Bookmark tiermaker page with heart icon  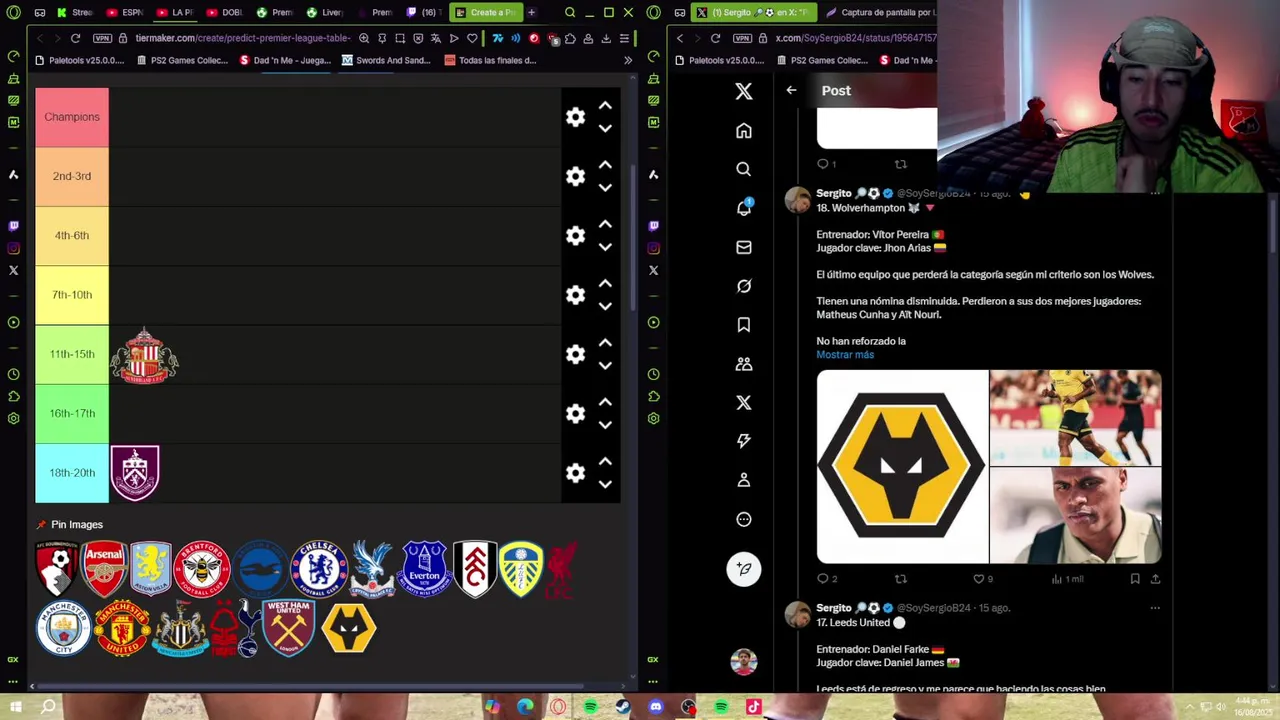(472, 38)
